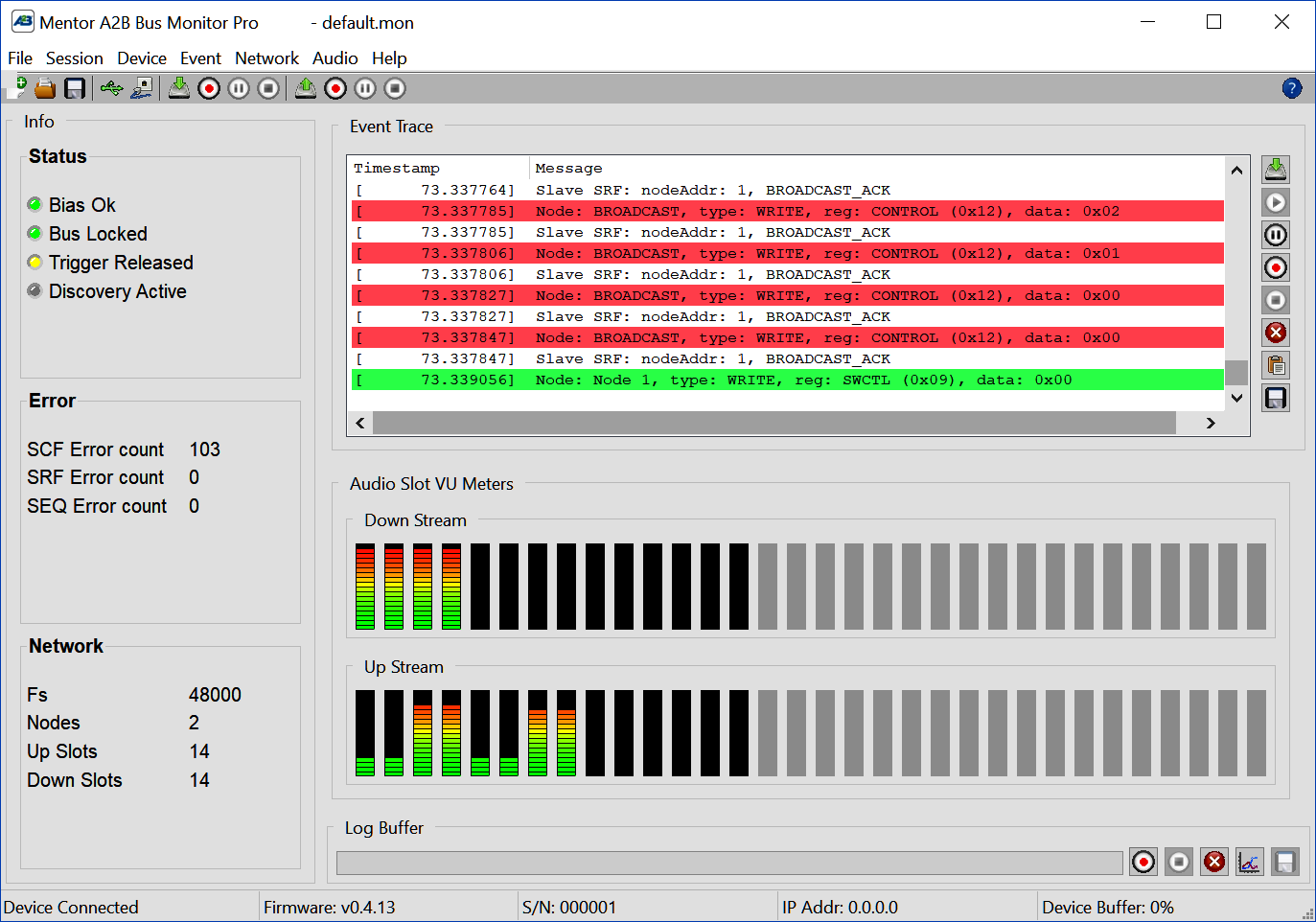Save the Event Trace using disk icon
This screenshot has width=1316, height=922.
coord(1276,398)
